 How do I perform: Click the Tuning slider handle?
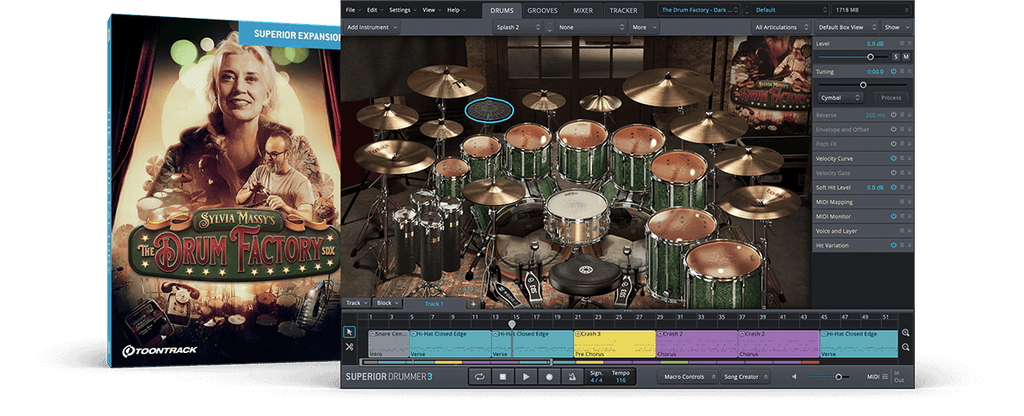863,85
